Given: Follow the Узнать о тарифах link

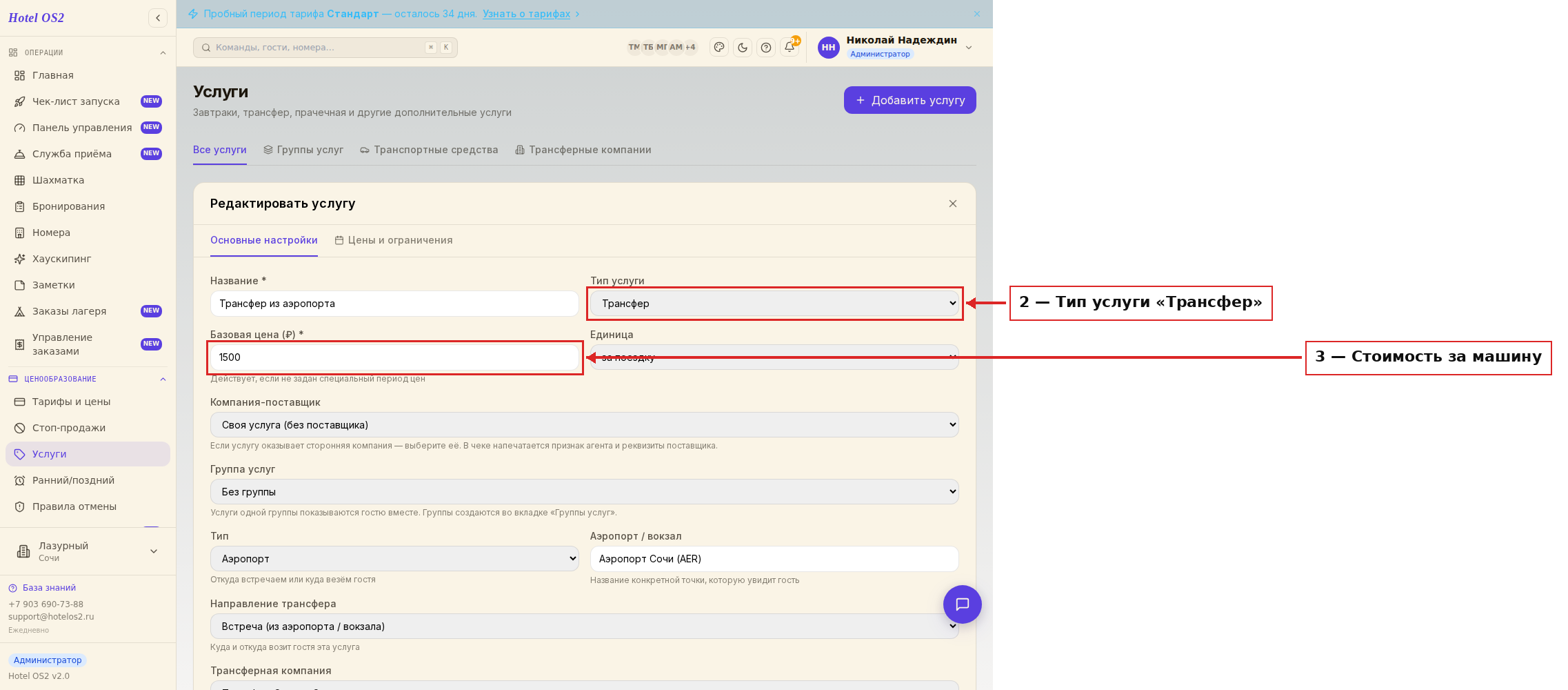Looking at the screenshot, I should pyautogui.click(x=526, y=14).
